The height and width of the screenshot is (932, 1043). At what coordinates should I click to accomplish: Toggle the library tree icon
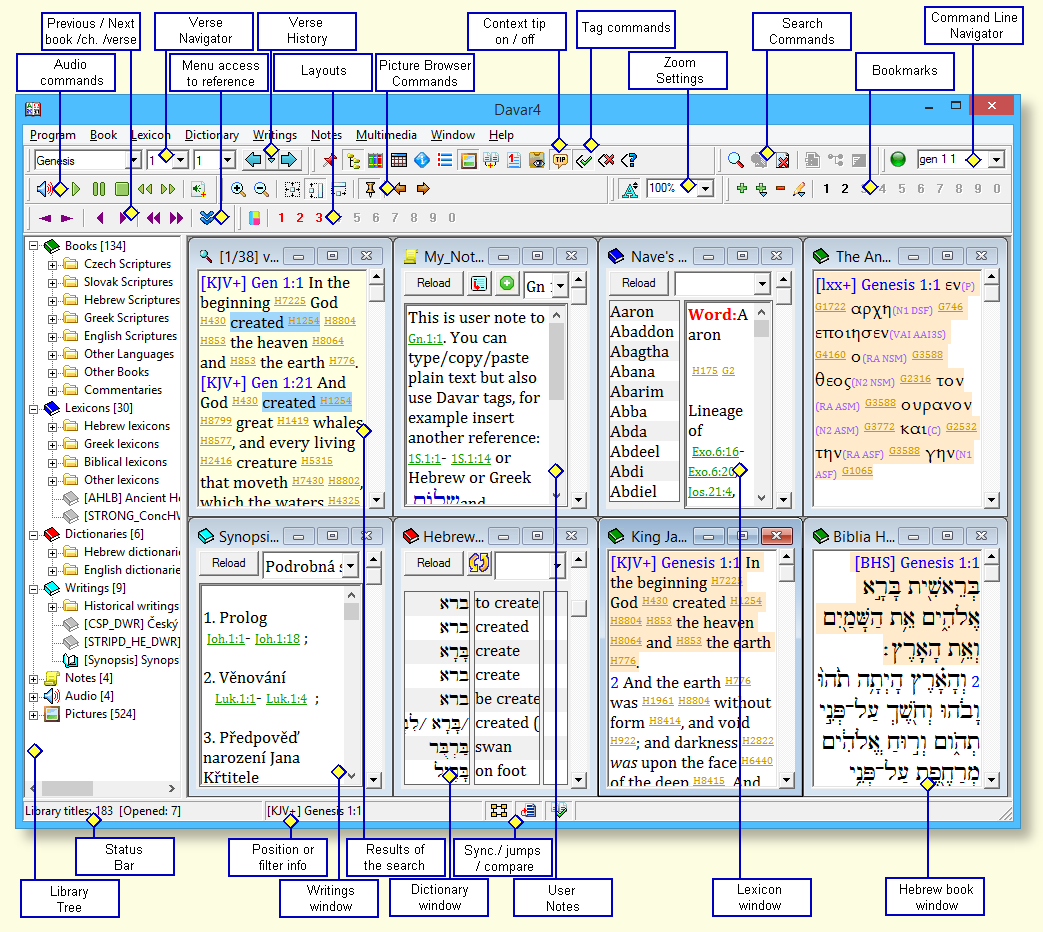pyautogui.click(x=353, y=160)
